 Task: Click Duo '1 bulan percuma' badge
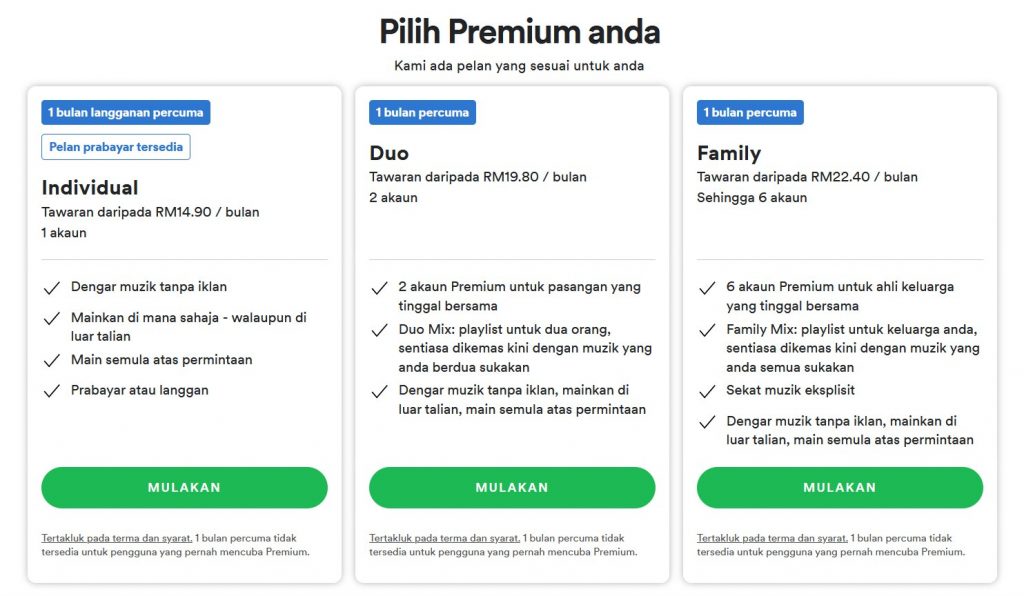tap(423, 112)
